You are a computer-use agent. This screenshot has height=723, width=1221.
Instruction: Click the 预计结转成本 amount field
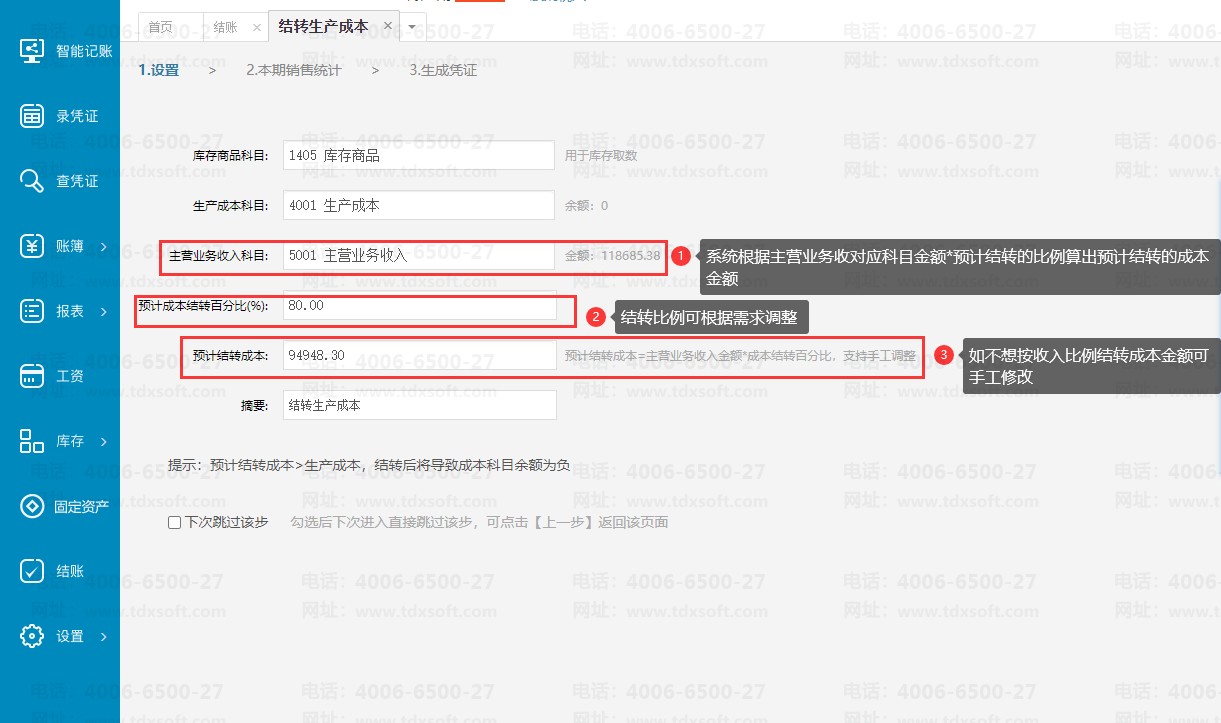(419, 355)
